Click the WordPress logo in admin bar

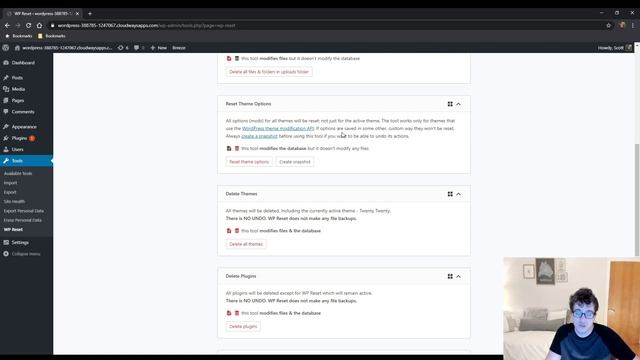point(6,48)
